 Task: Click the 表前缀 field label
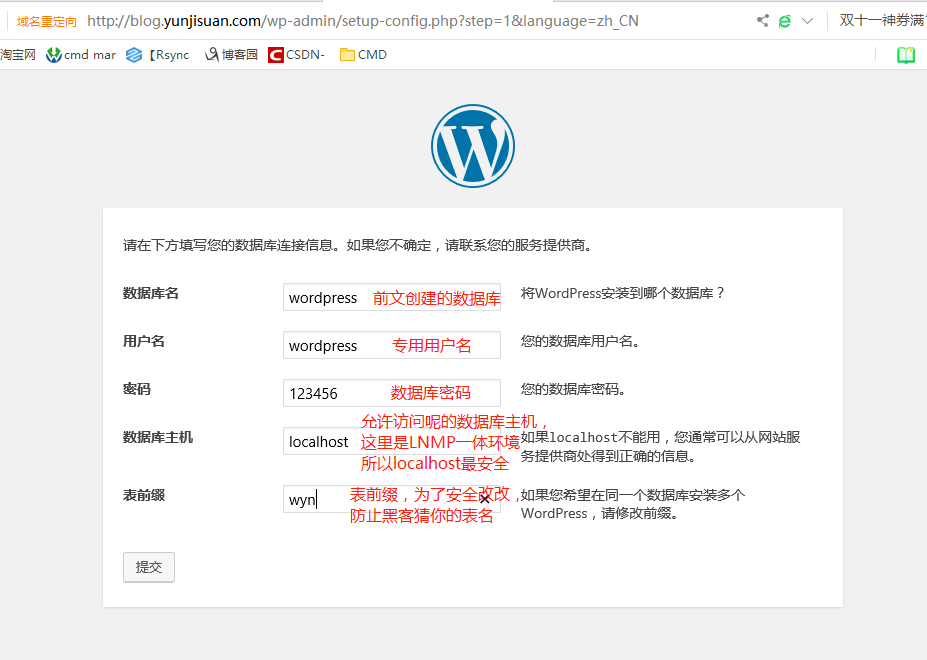pyautogui.click(x=144, y=496)
